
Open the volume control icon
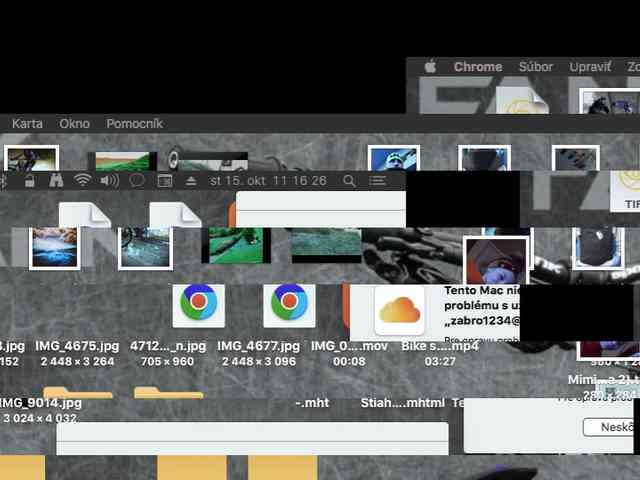coord(109,181)
